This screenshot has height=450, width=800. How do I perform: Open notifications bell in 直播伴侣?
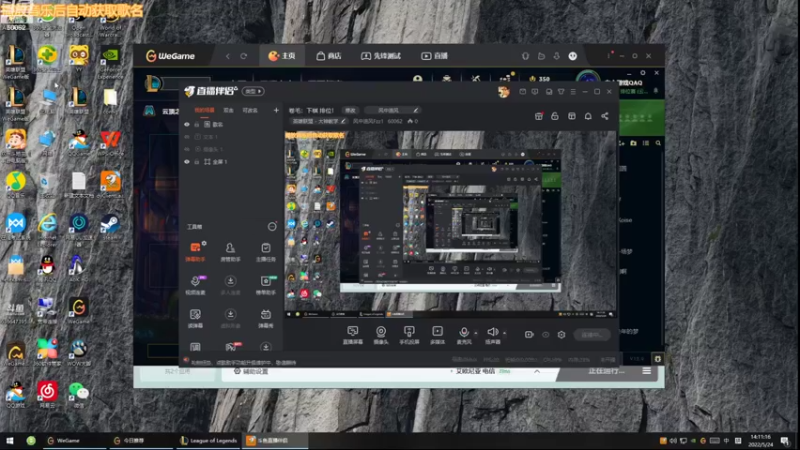tap(588, 116)
